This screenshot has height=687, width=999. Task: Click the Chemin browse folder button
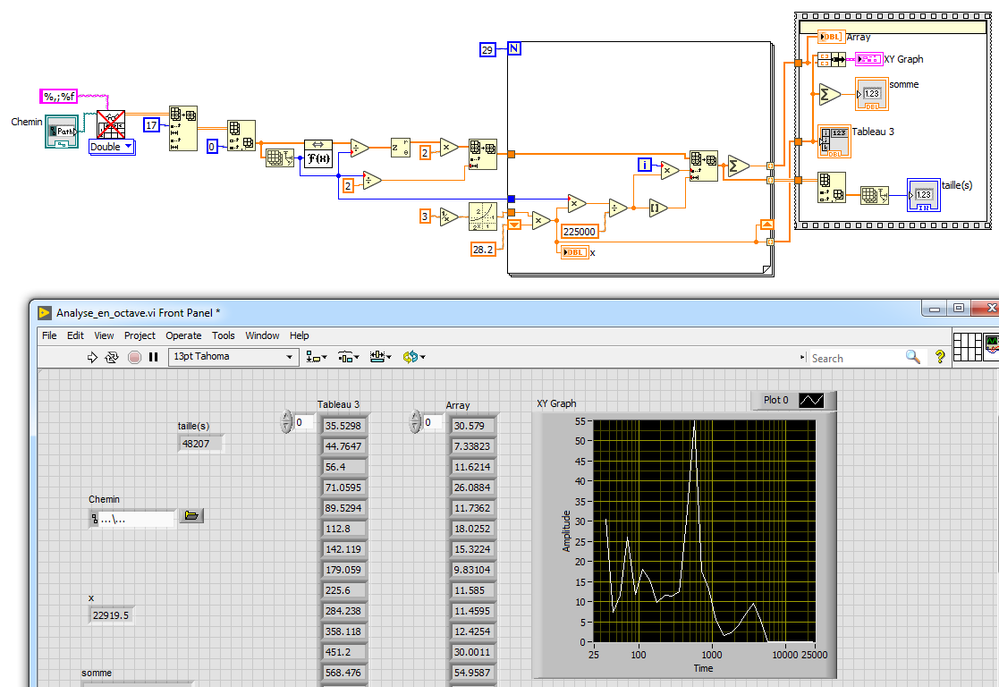tap(191, 516)
